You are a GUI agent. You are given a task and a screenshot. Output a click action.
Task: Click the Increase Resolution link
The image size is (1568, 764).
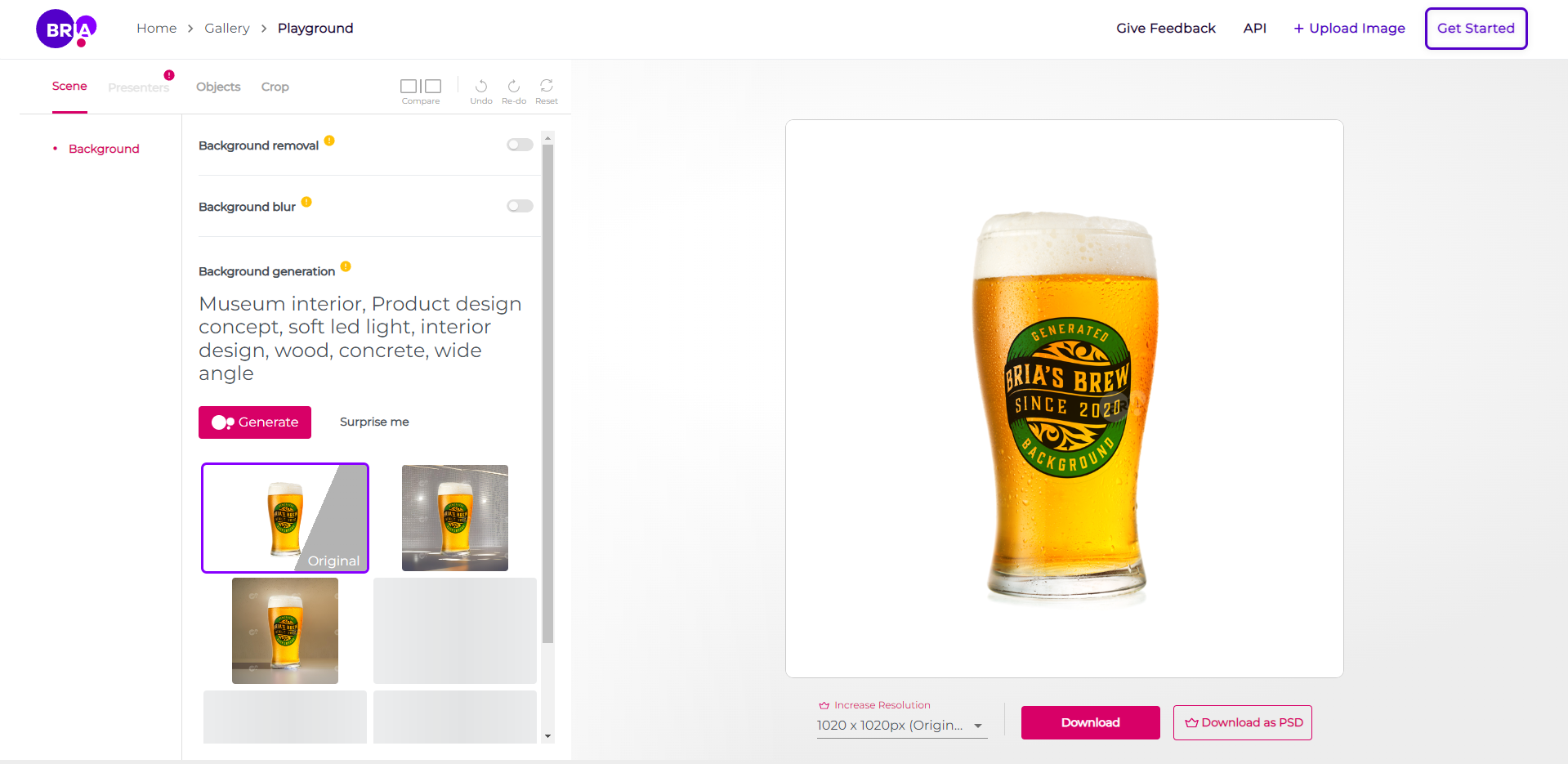click(x=874, y=705)
